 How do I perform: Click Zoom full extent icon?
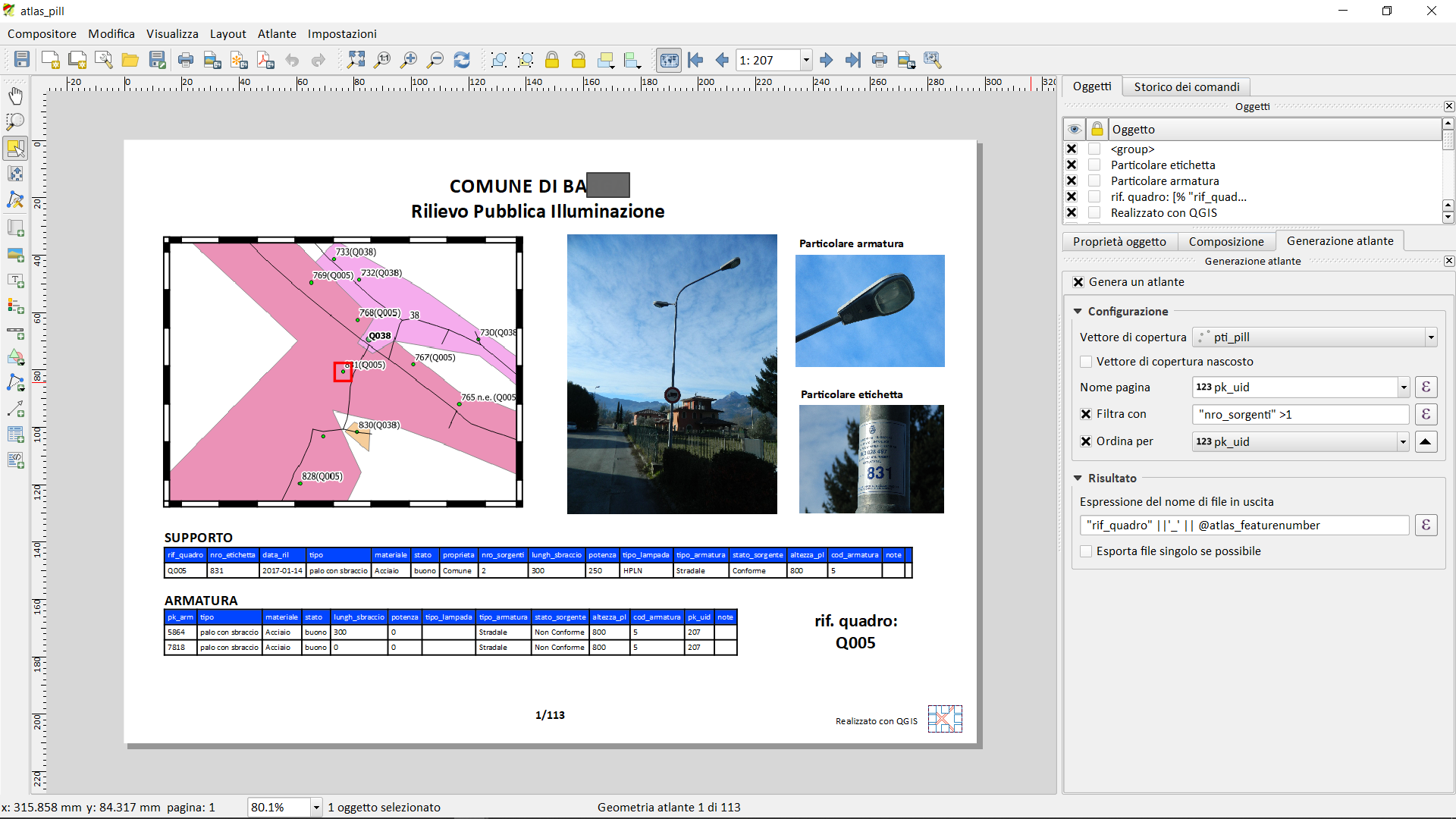356,60
